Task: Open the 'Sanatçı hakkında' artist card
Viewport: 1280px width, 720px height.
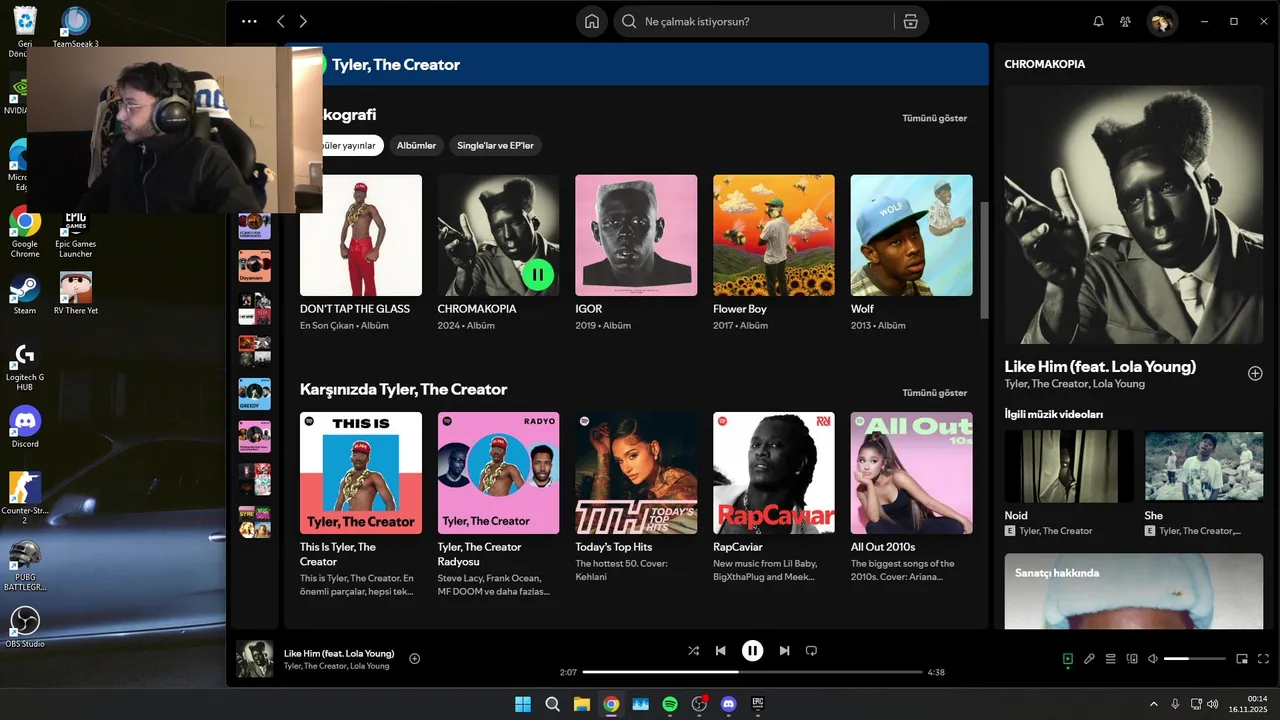Action: (1134, 591)
